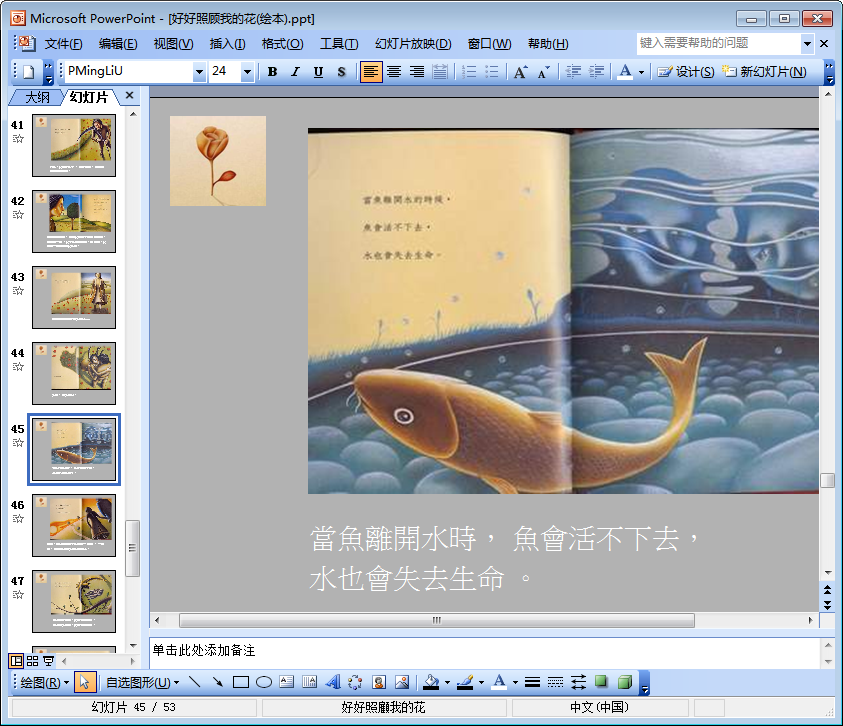The image size is (843, 726).
Task: Select slide 46 thumbnail
Action: (x=74, y=525)
